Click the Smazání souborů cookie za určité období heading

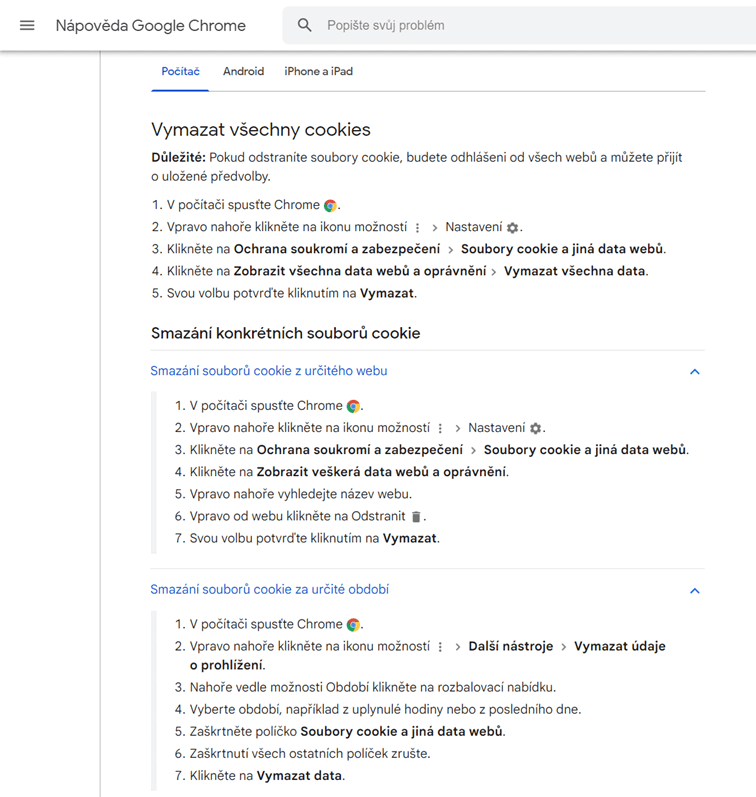pos(269,590)
